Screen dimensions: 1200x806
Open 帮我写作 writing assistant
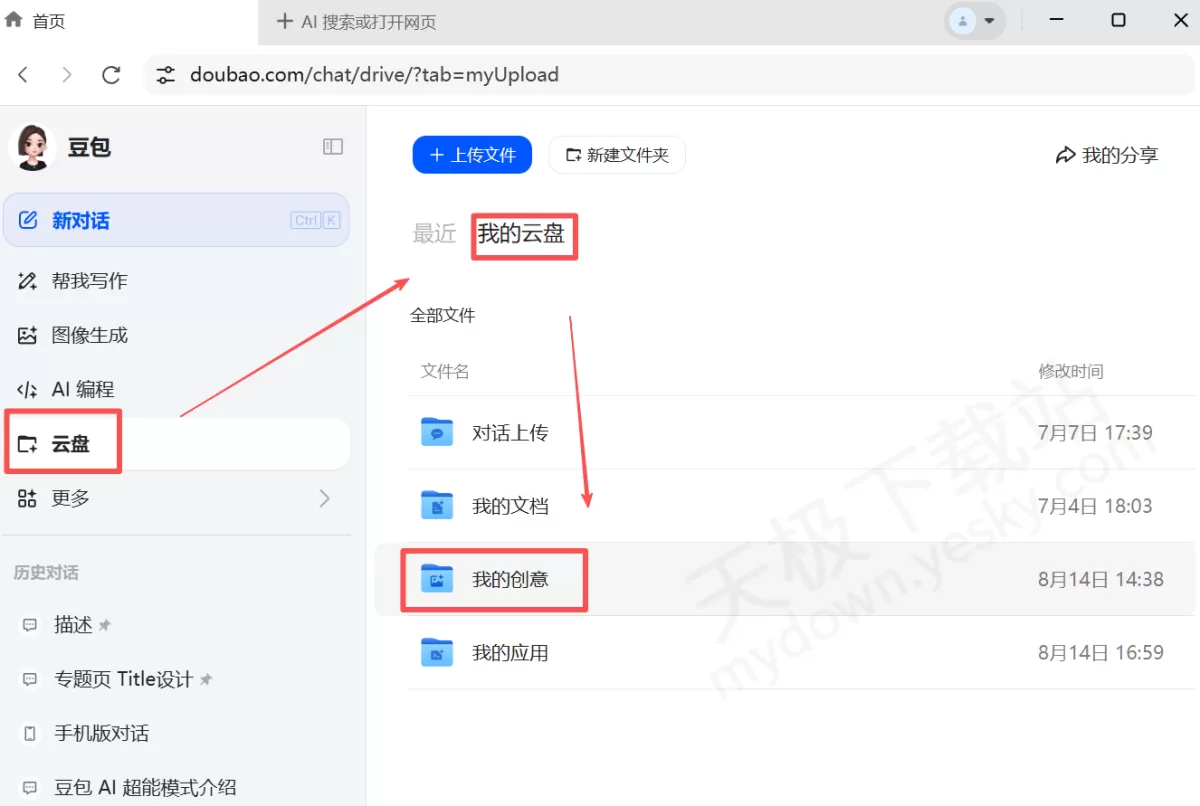pyautogui.click(x=176, y=281)
